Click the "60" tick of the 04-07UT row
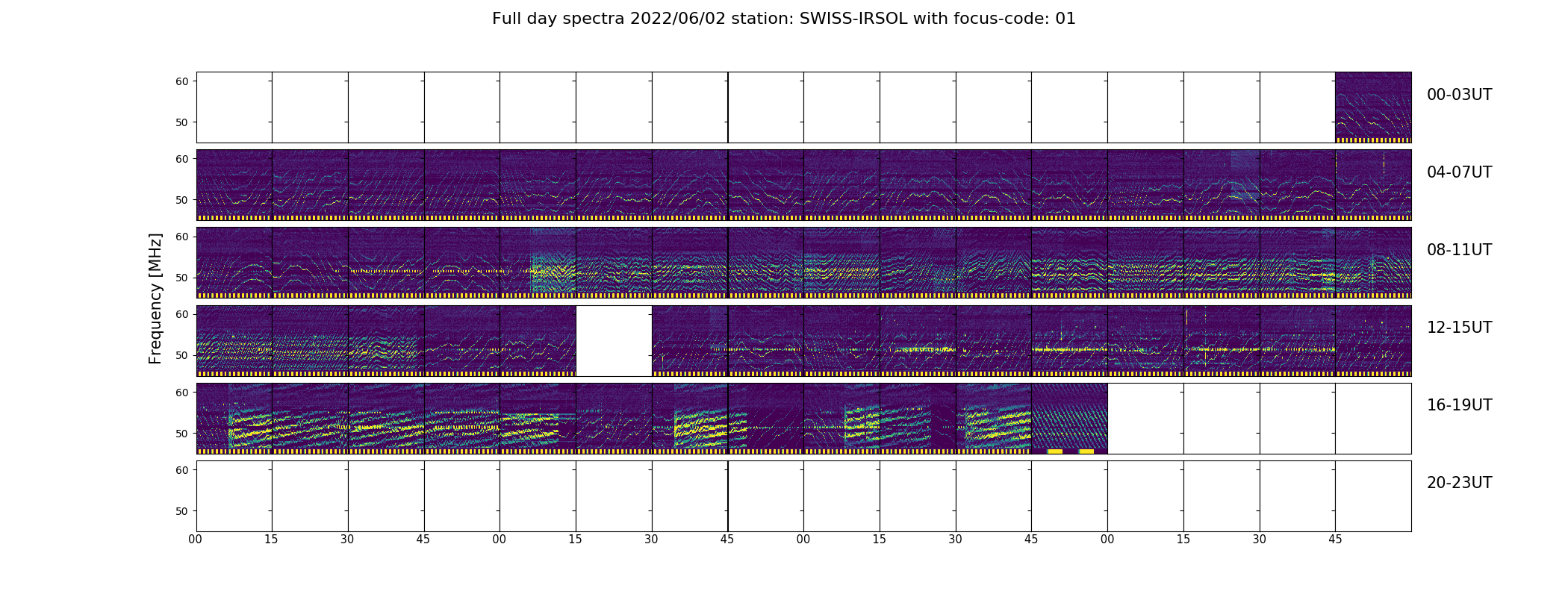This screenshot has width=1568, height=597. (182, 159)
